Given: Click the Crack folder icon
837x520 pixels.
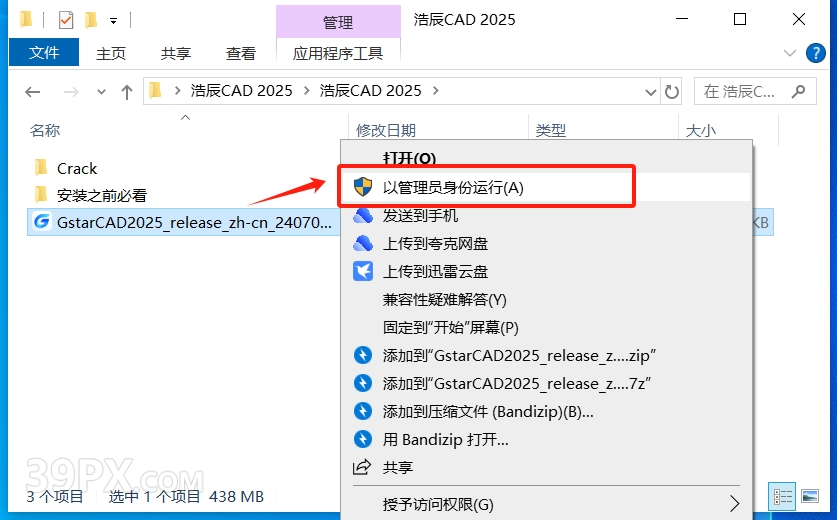Looking at the screenshot, I should (x=41, y=168).
